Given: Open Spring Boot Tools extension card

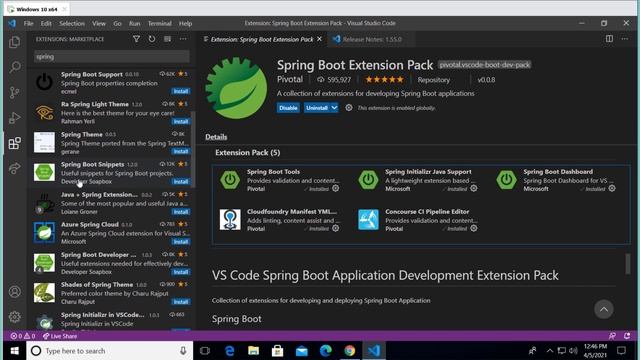Looking at the screenshot, I should [x=281, y=180].
